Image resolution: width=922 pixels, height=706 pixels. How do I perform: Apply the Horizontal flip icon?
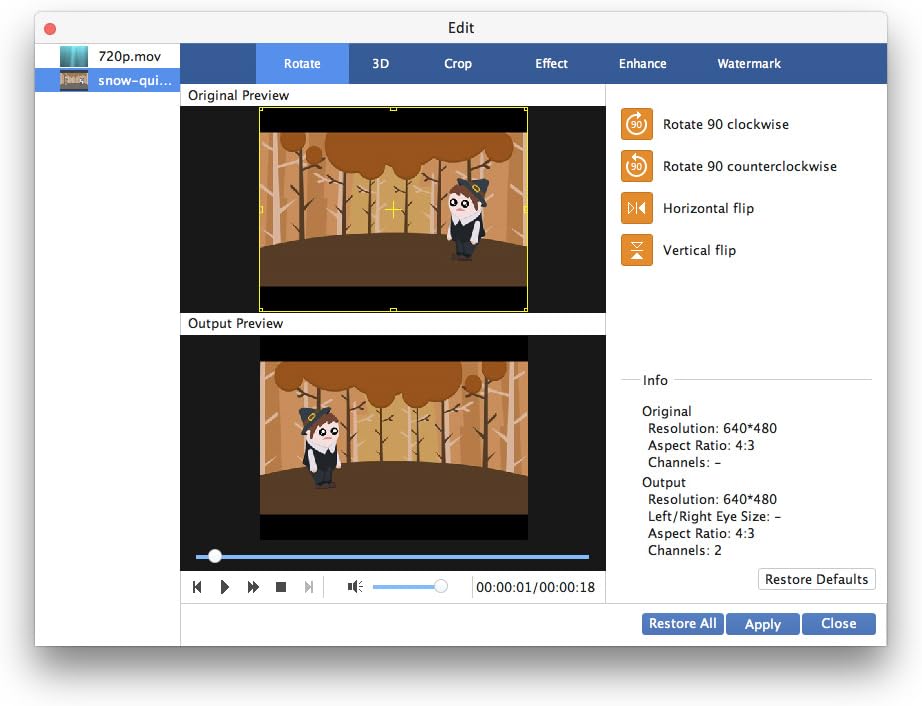(x=636, y=208)
